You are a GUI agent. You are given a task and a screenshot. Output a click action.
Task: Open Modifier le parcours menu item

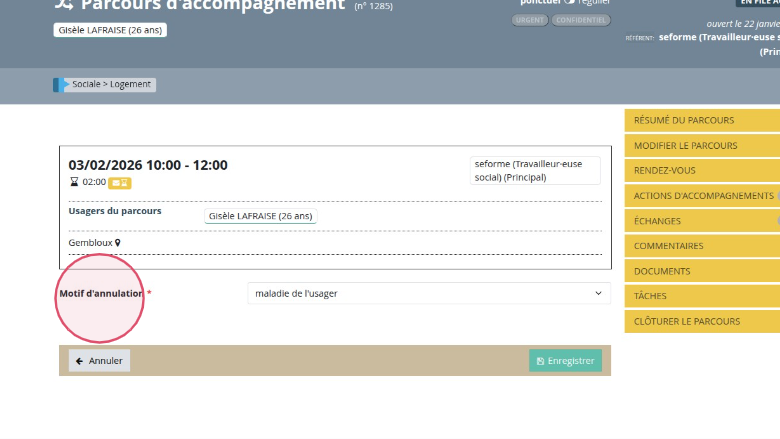[x=700, y=145]
